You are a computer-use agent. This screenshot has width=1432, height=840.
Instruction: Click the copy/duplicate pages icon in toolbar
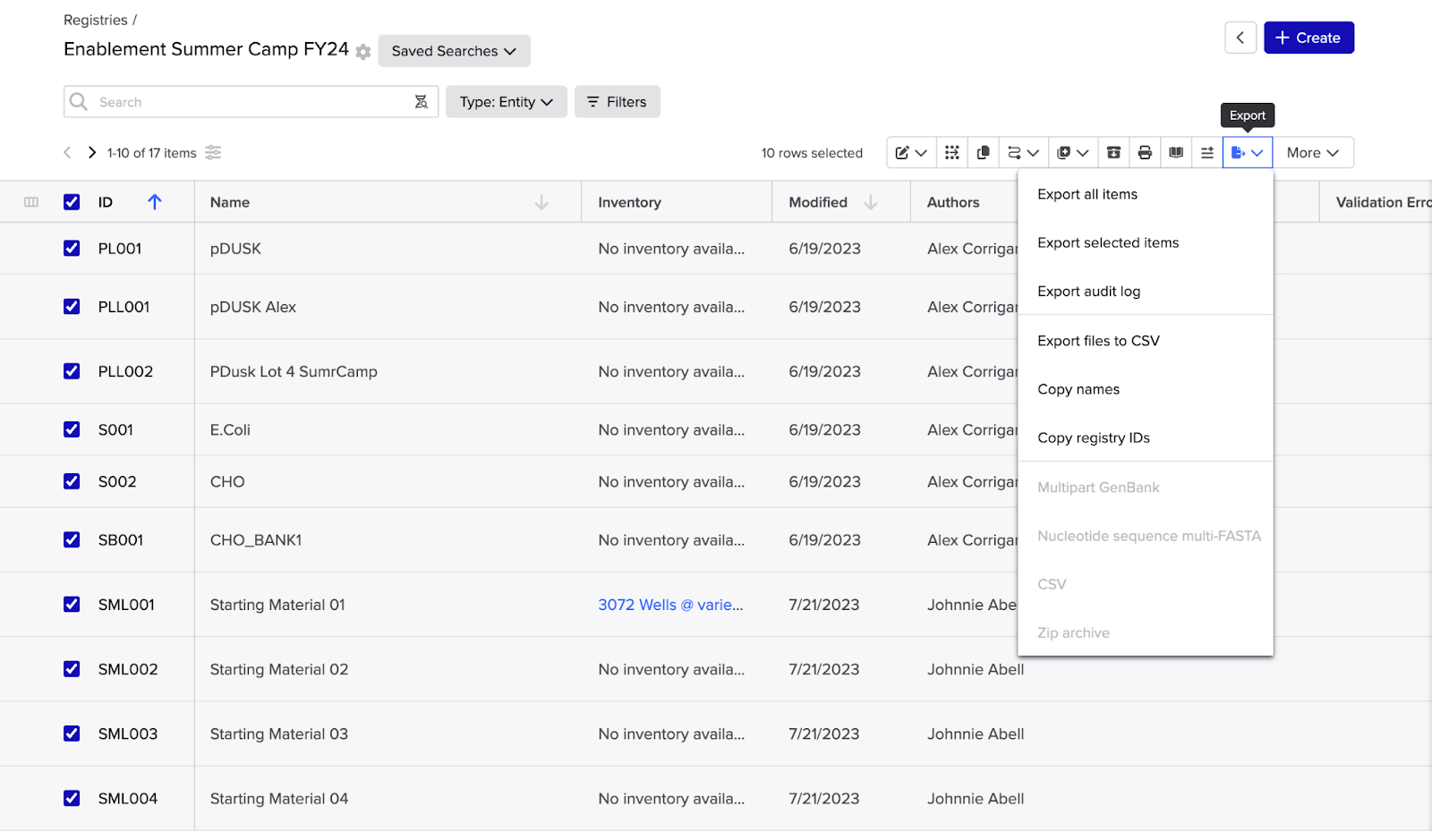point(983,153)
